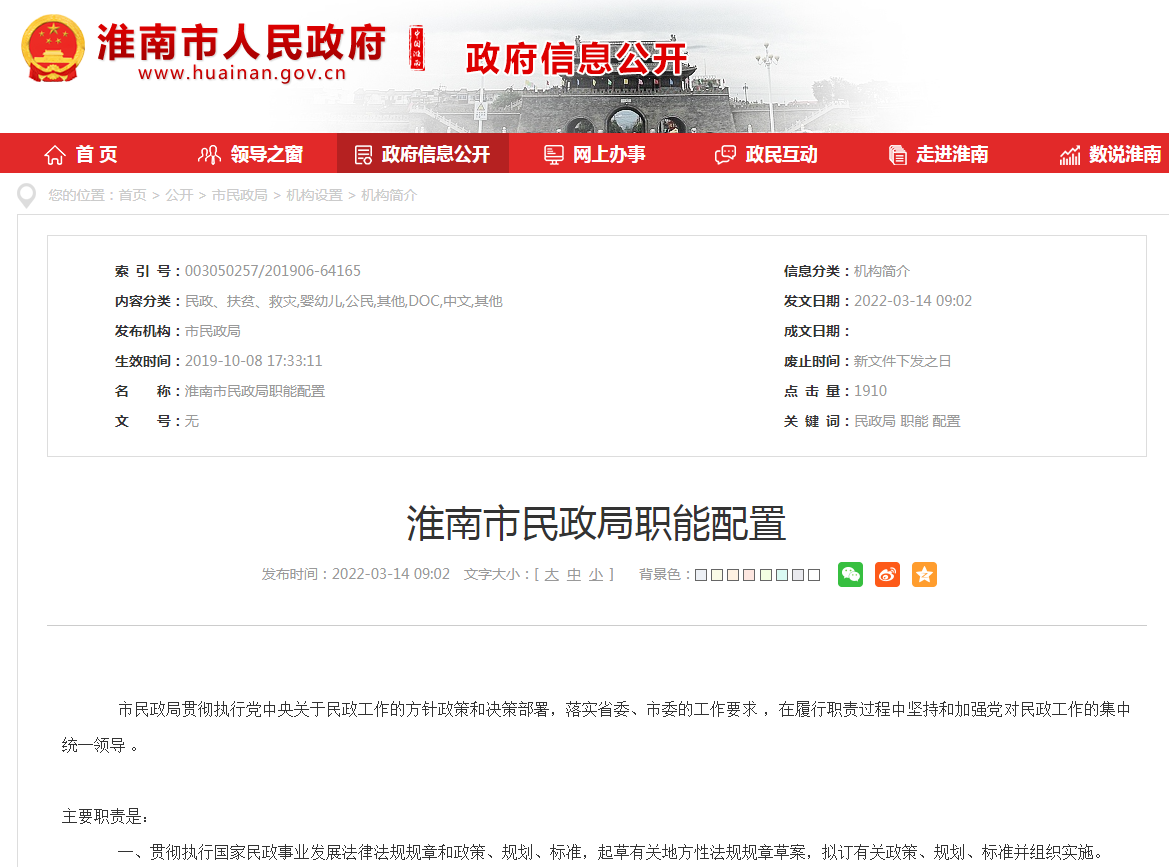1169x867 pixels.
Task: Share the article to Sina Weibo
Action: point(887,574)
